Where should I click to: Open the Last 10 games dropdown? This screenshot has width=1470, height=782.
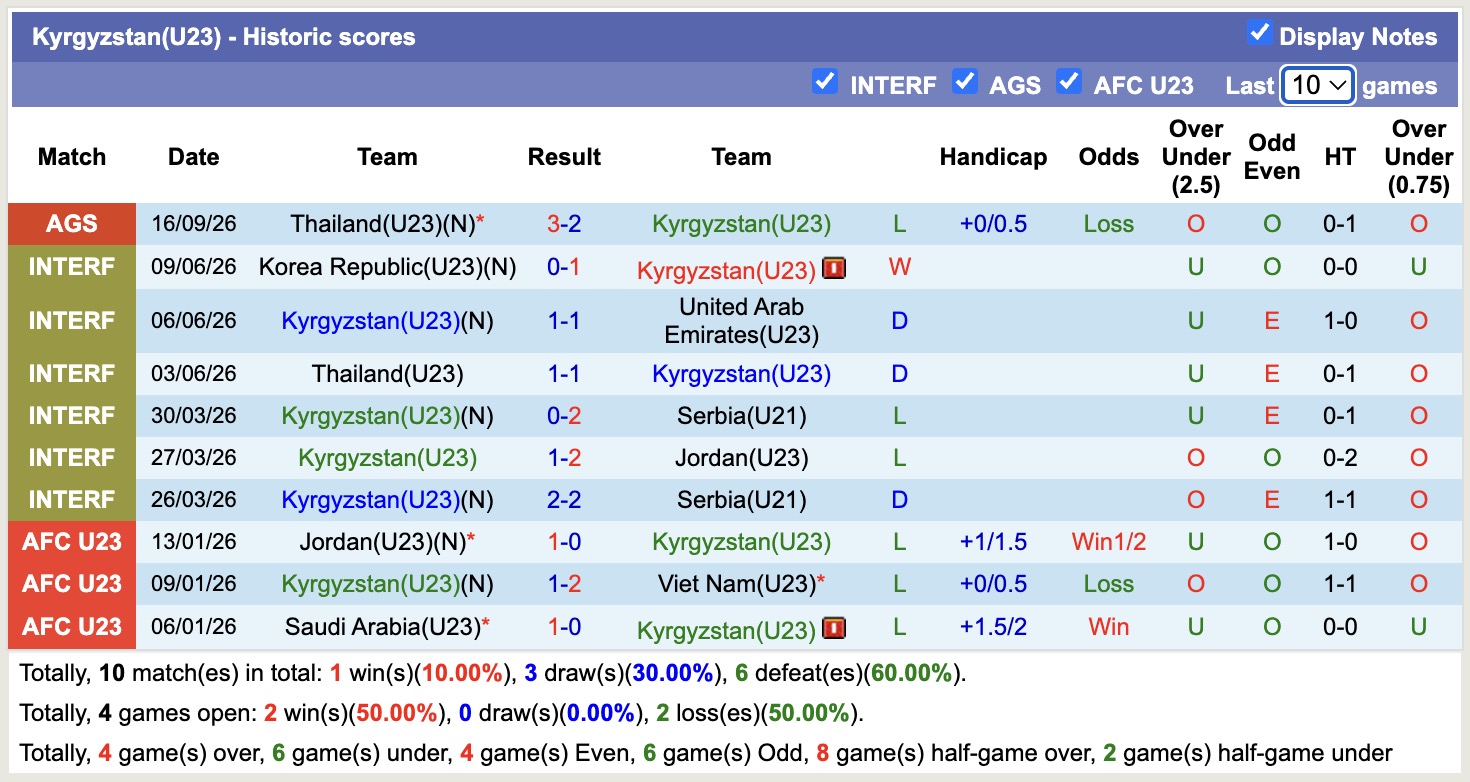[1318, 85]
